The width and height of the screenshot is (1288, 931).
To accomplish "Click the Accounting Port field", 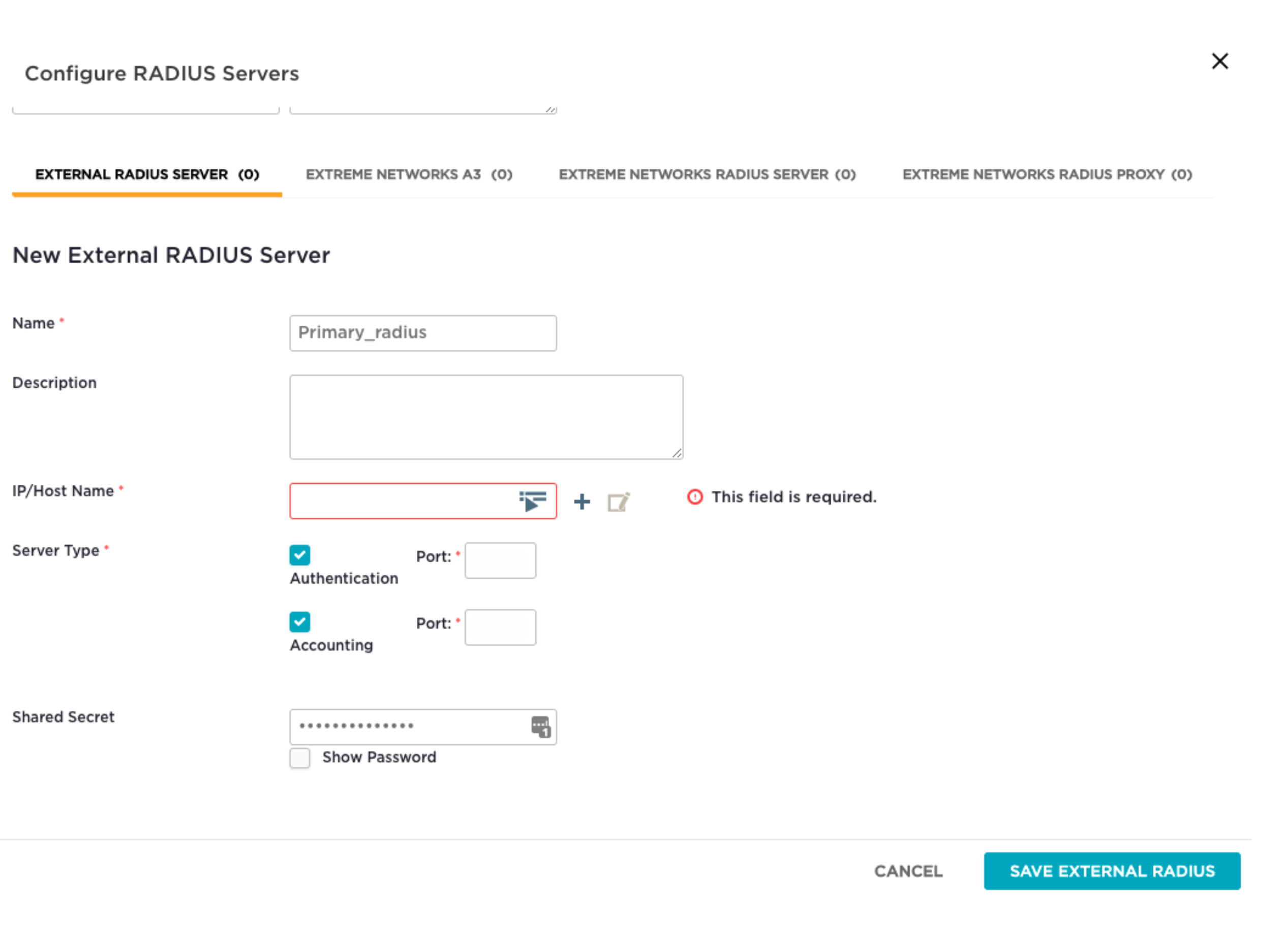I will tap(499, 627).
